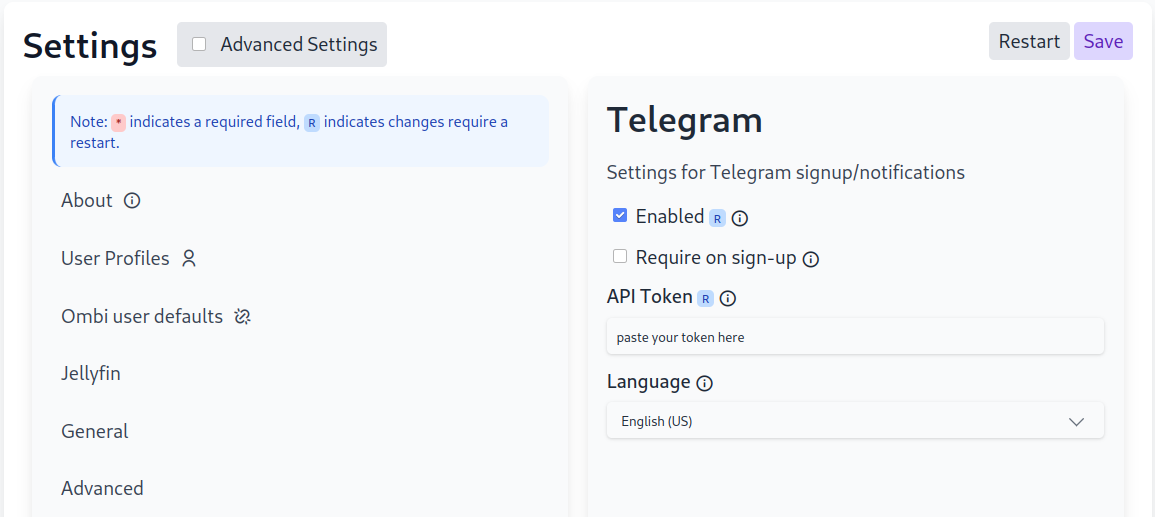
Task: Click the R restart badge beside API Token
Action: (x=706, y=298)
